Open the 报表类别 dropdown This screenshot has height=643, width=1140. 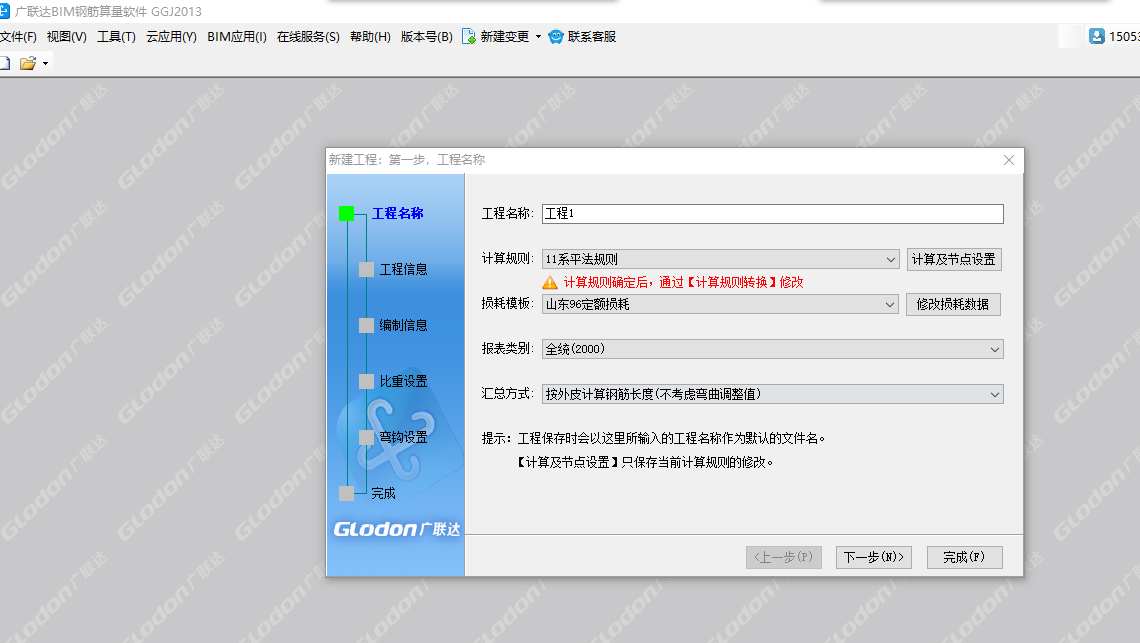773,349
